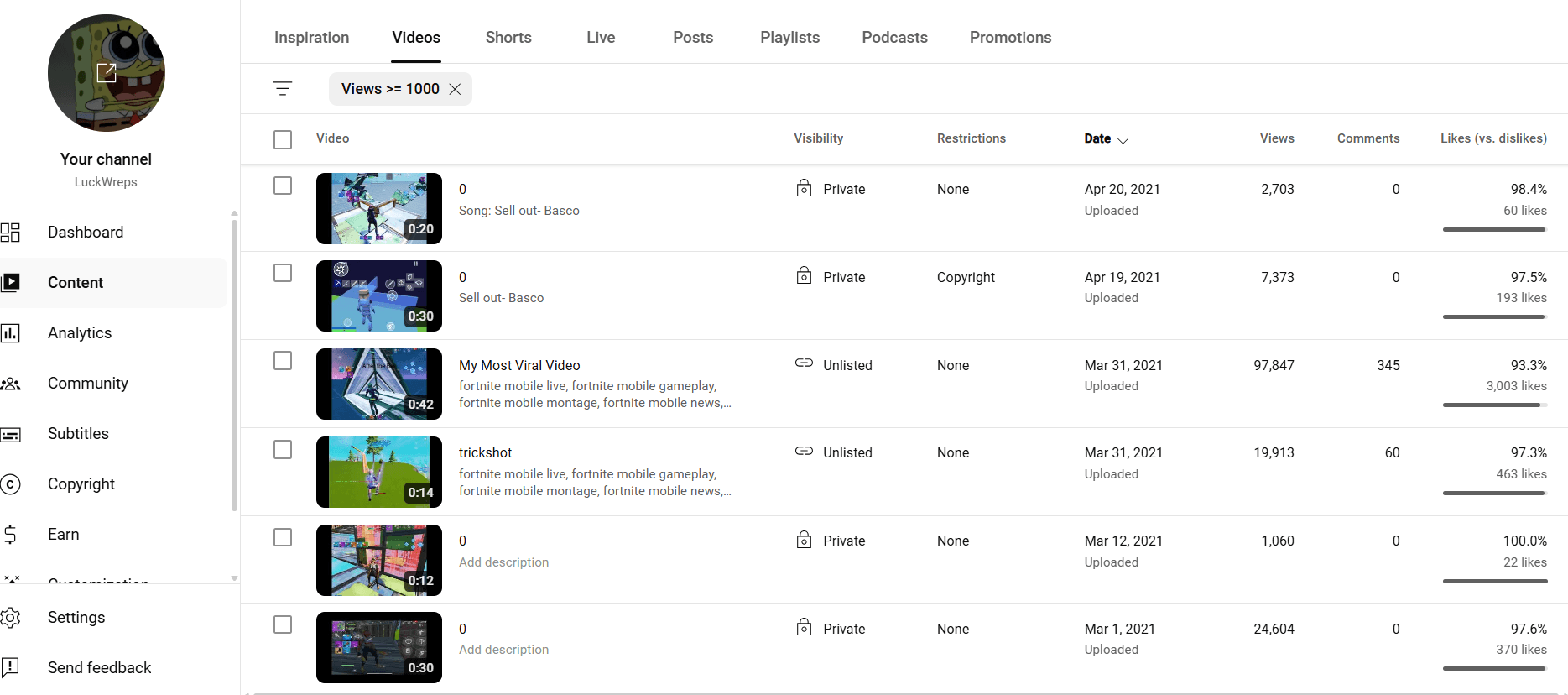Open Analytics from the sidebar icon
This screenshot has width=1568, height=695.
point(11,333)
